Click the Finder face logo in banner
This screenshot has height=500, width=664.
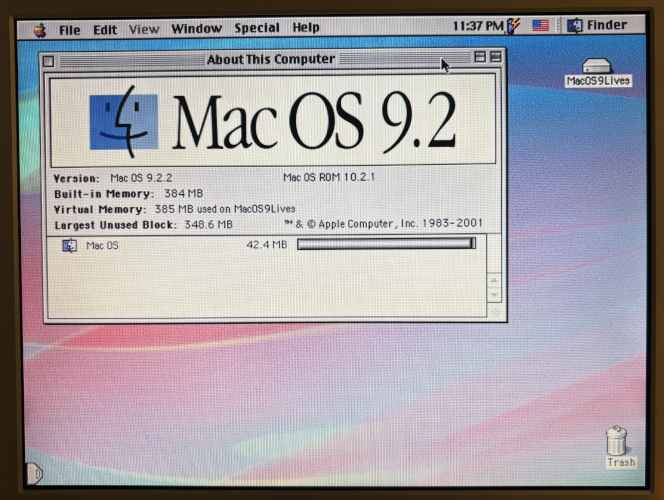(x=123, y=122)
